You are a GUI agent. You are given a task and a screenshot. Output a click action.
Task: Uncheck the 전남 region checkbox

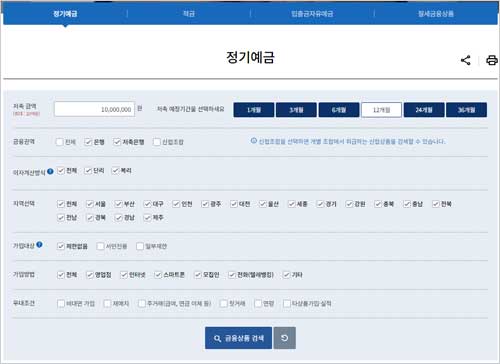pyautogui.click(x=61, y=218)
